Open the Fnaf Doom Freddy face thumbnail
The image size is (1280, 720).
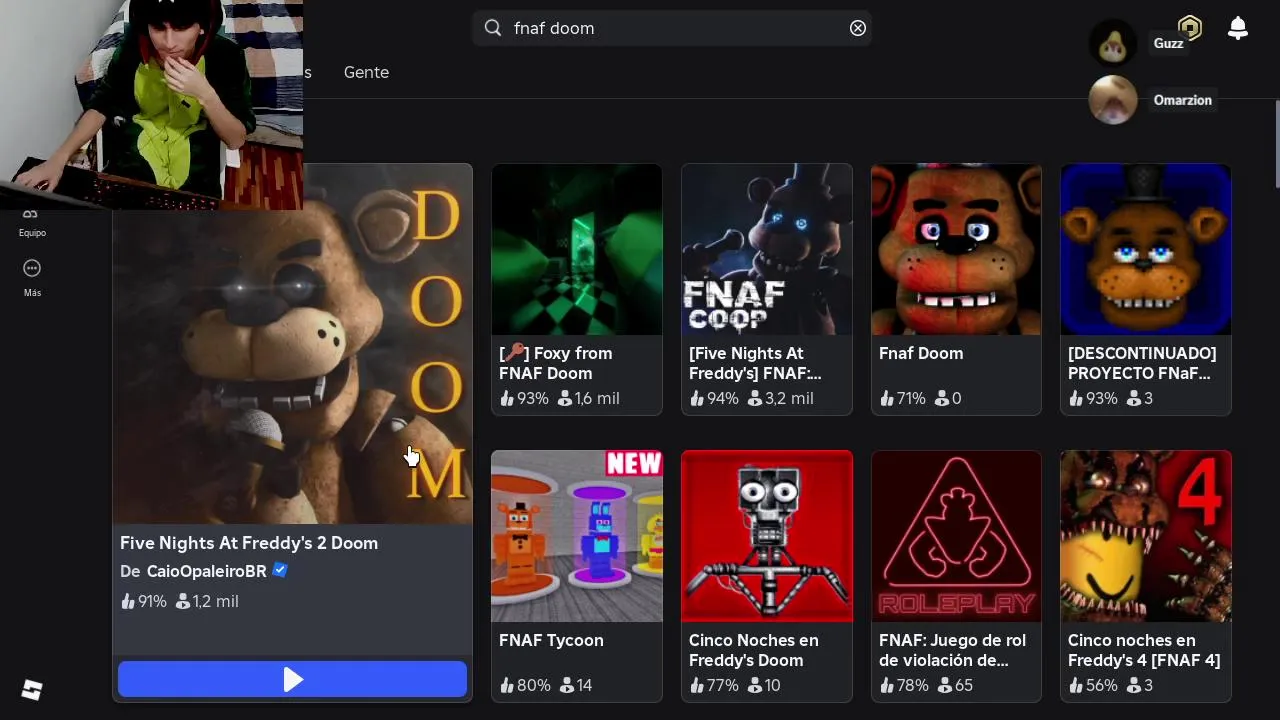[956, 249]
